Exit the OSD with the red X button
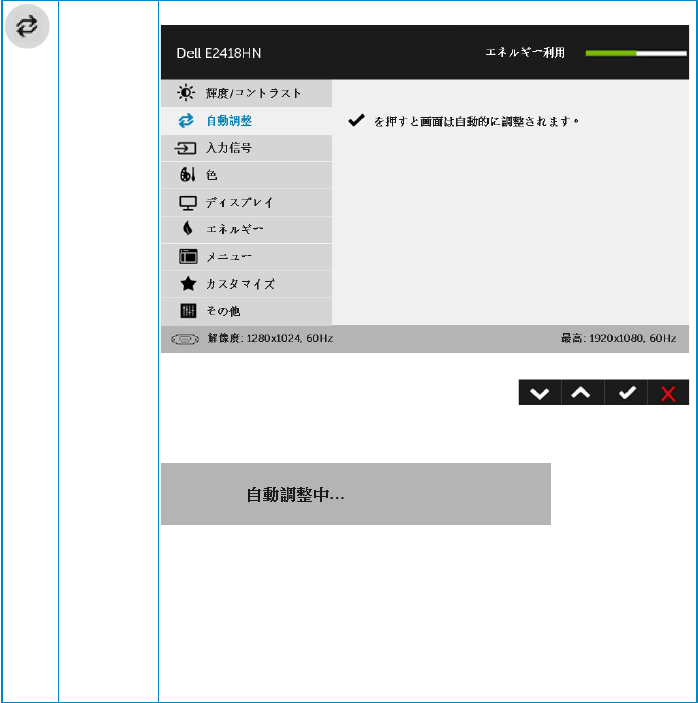 coord(668,392)
